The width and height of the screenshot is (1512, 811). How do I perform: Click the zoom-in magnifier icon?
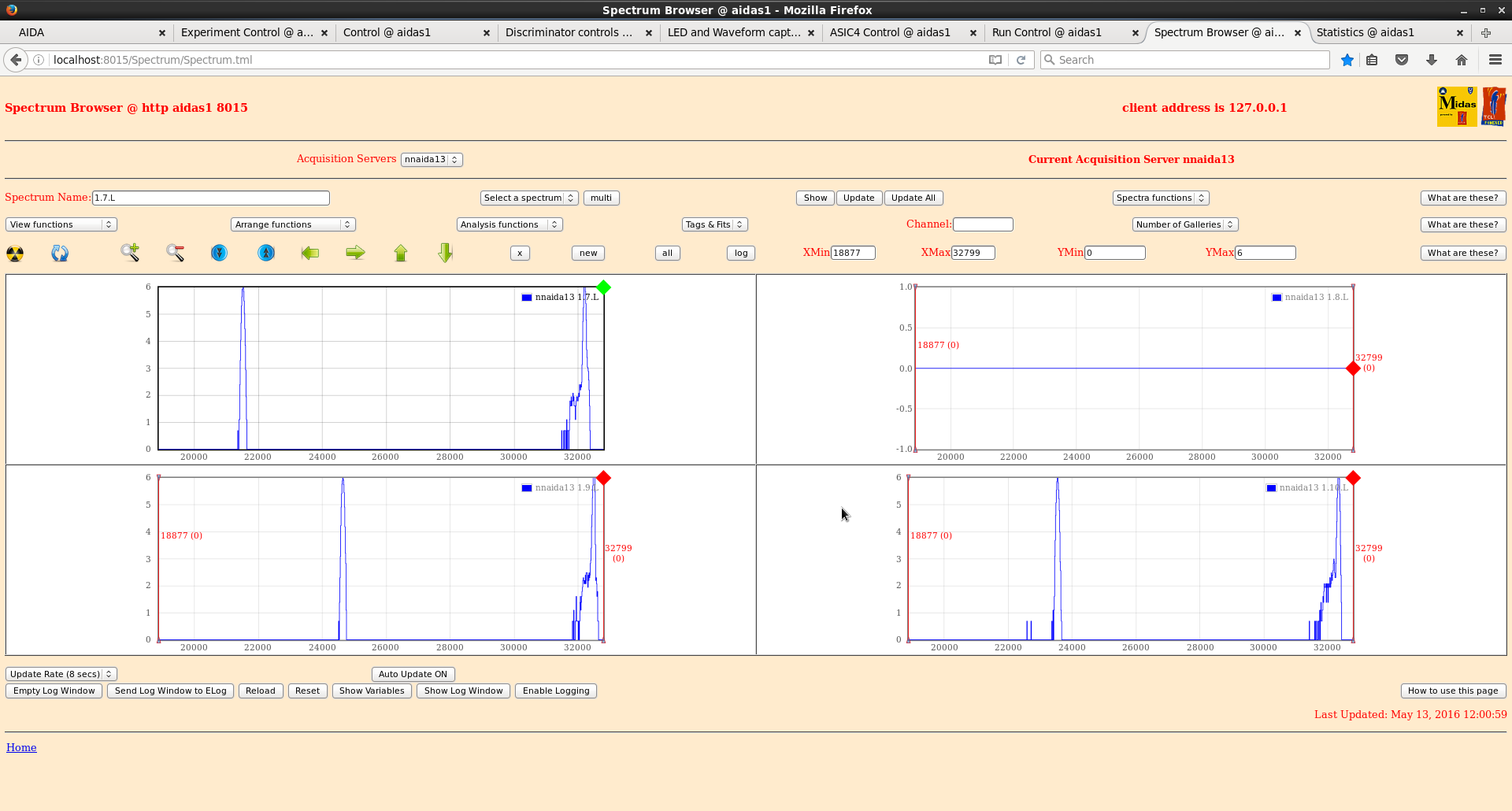pyautogui.click(x=130, y=253)
